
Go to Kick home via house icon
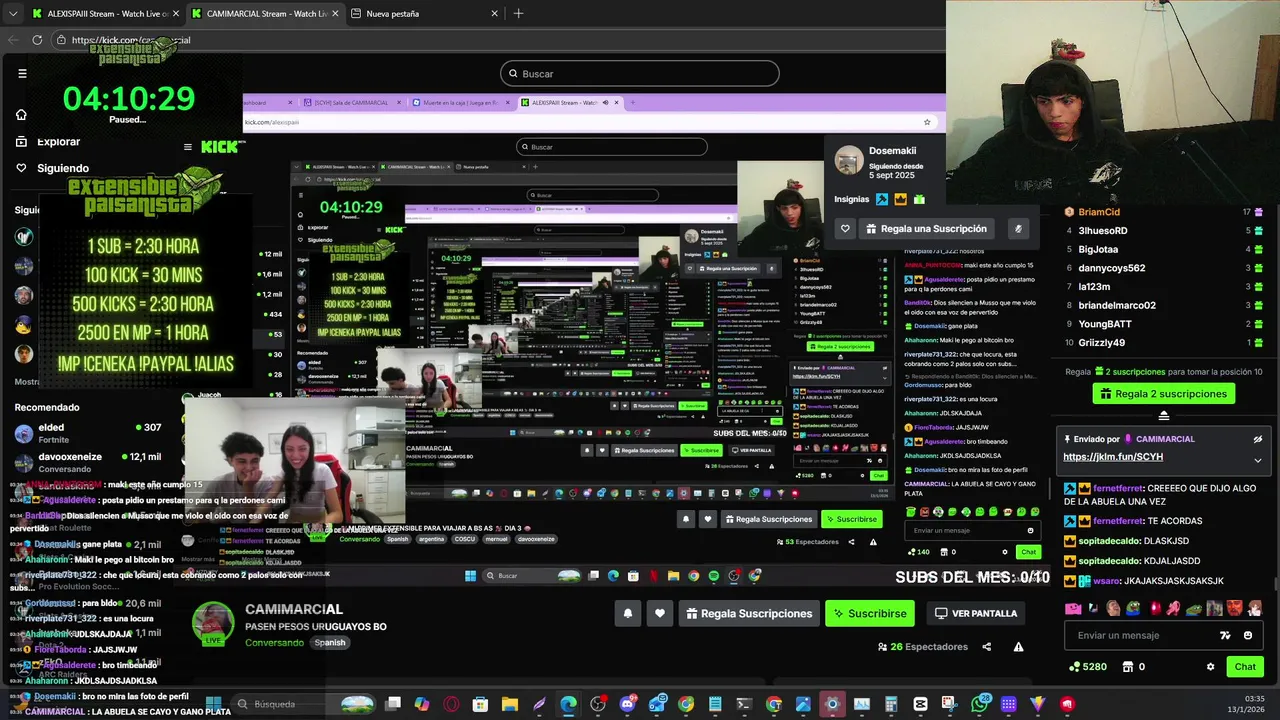click(21, 114)
